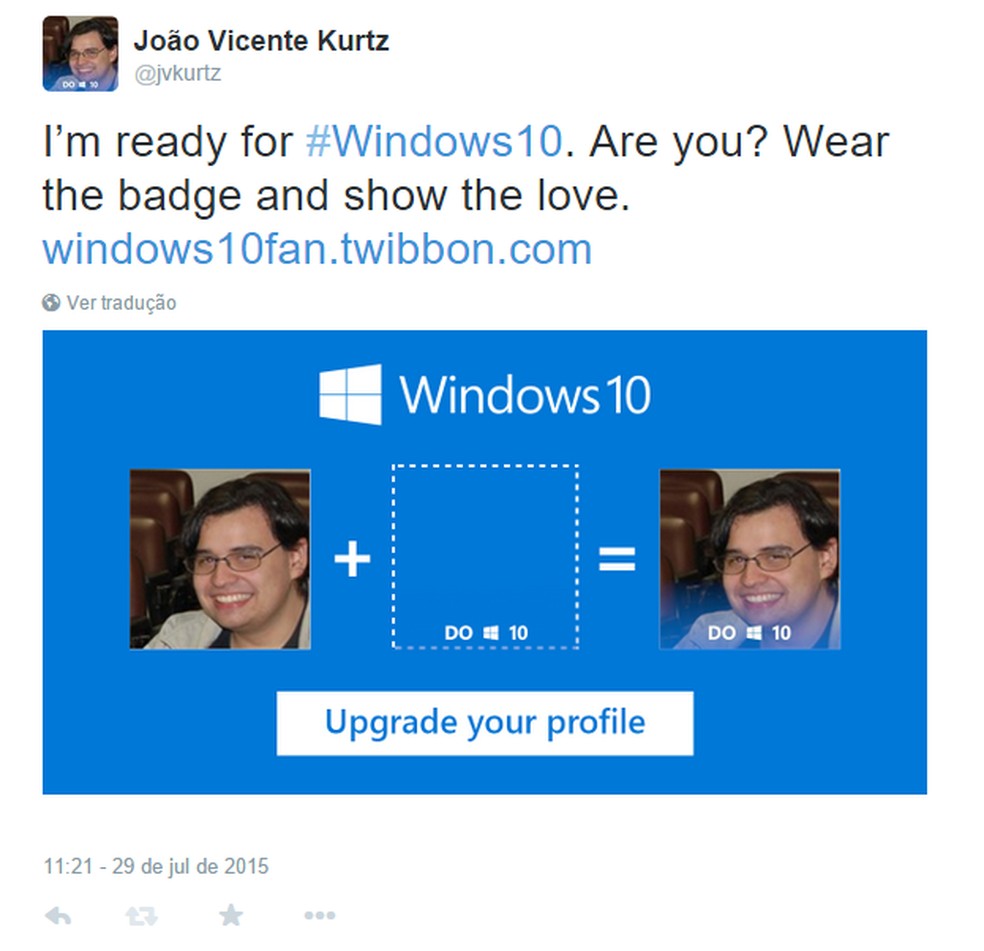Image resolution: width=984 pixels, height=951 pixels.
Task: Click the name 'João Vicente Kurtz'
Action: coord(262,41)
